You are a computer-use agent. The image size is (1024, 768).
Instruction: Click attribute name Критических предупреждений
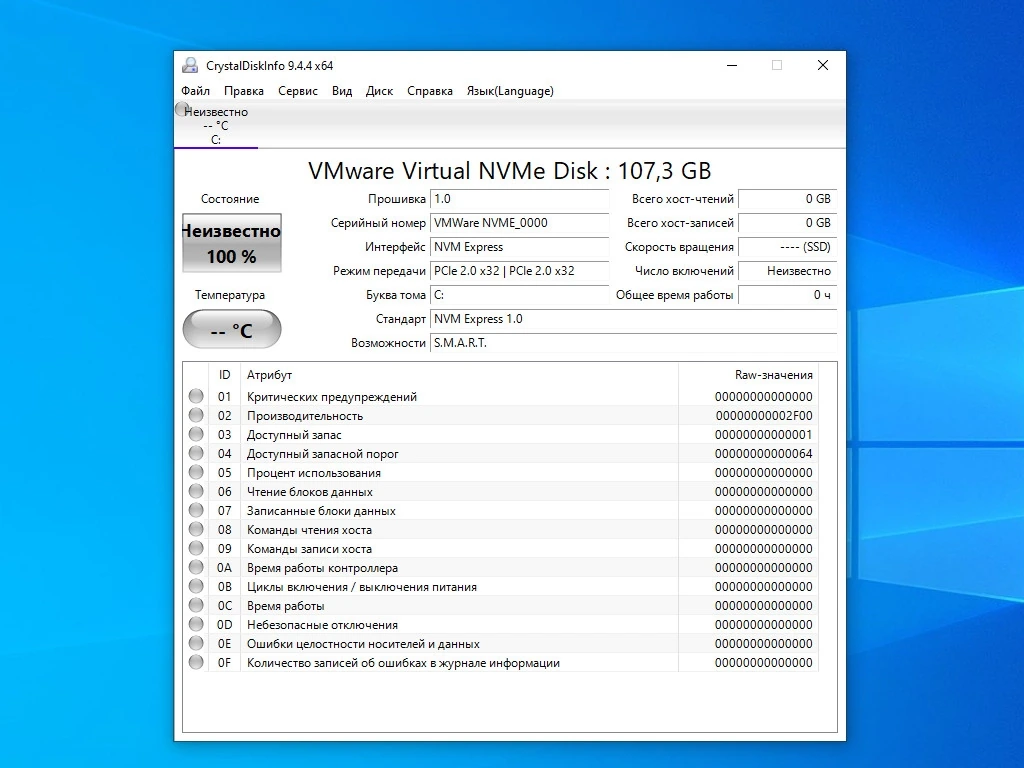[332, 397]
